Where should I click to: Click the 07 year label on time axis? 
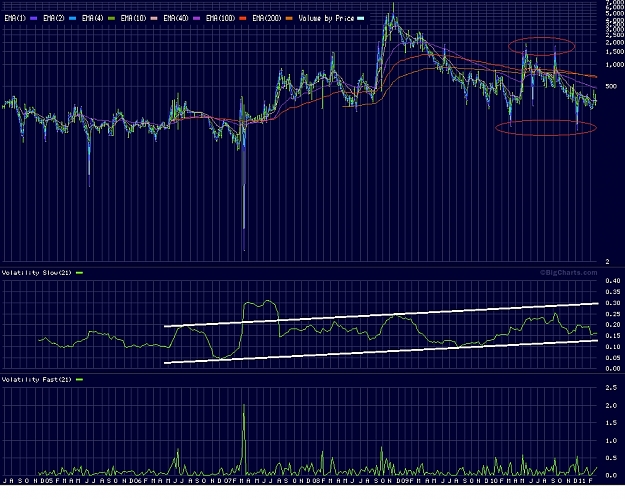[x=229, y=481]
